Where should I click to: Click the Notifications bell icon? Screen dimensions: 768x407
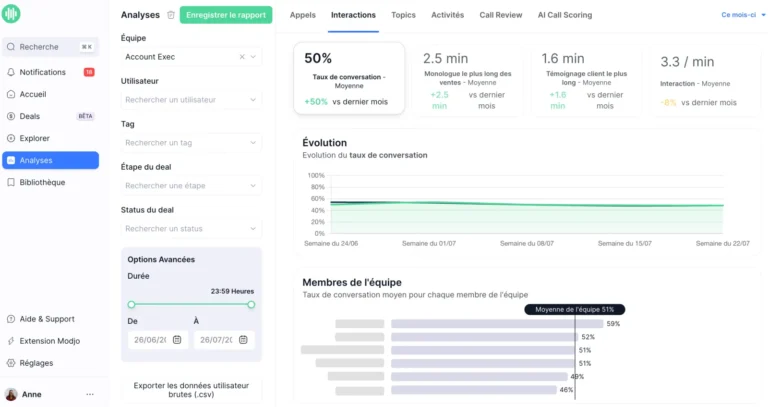[11, 72]
